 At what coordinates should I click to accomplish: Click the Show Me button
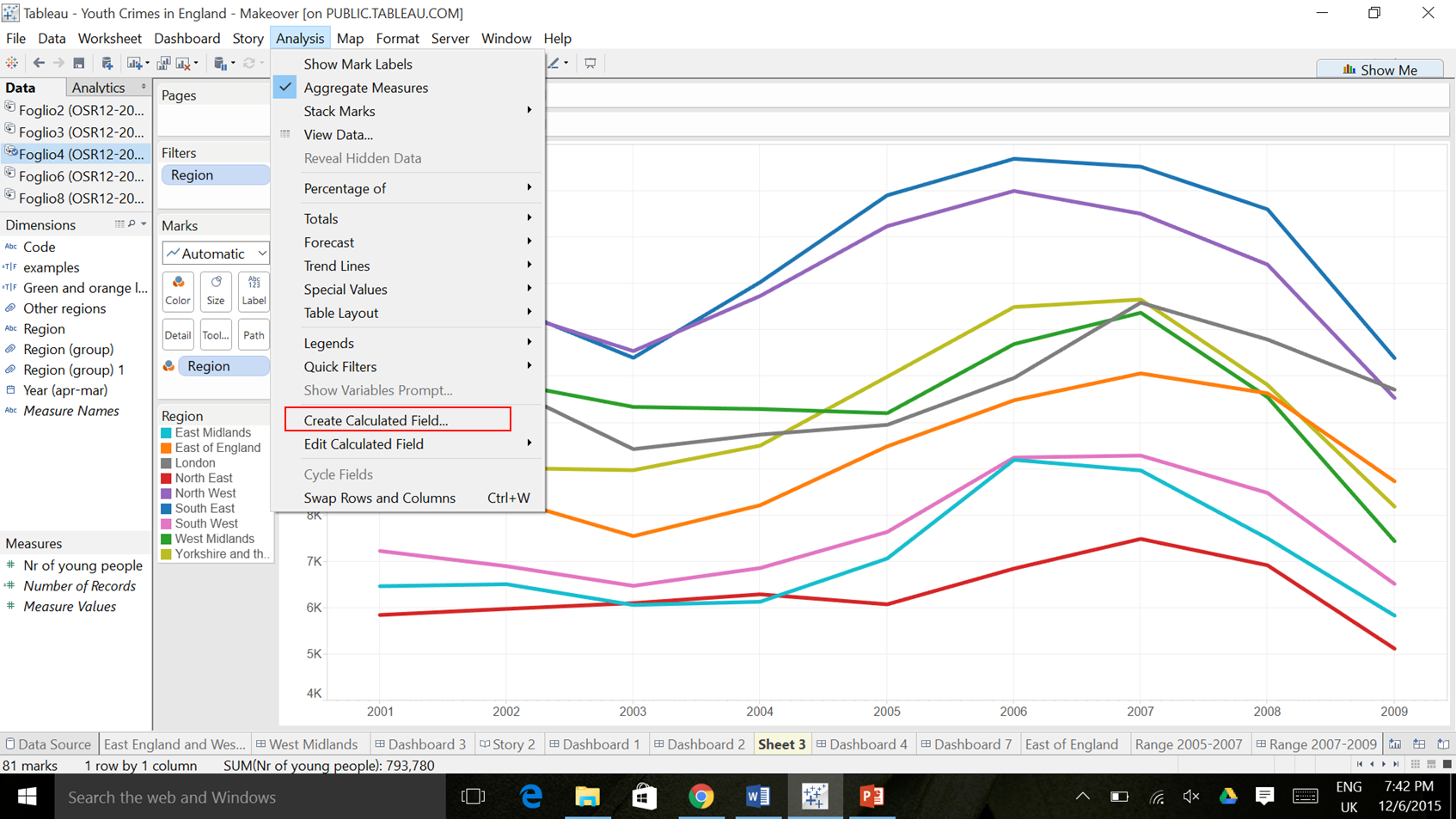pos(1380,70)
